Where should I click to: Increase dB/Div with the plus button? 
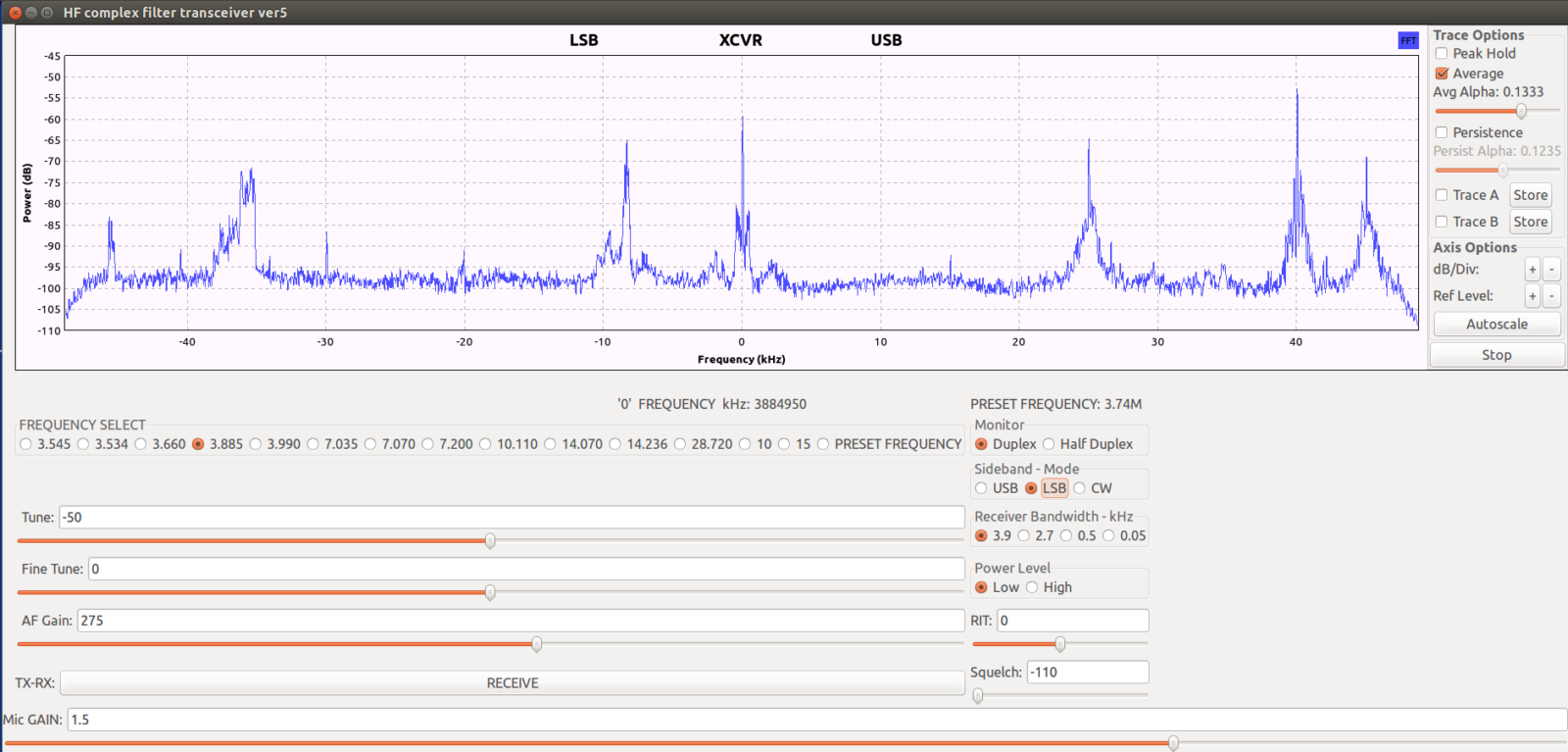pos(1533,270)
